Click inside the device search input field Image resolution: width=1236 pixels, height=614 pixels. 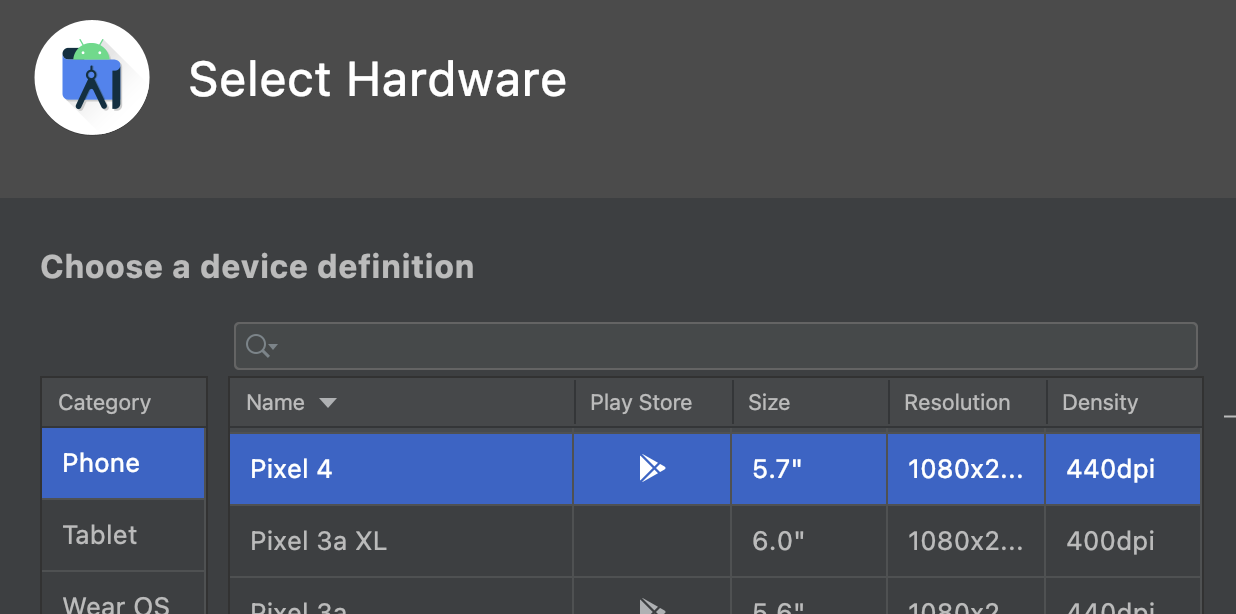700,345
